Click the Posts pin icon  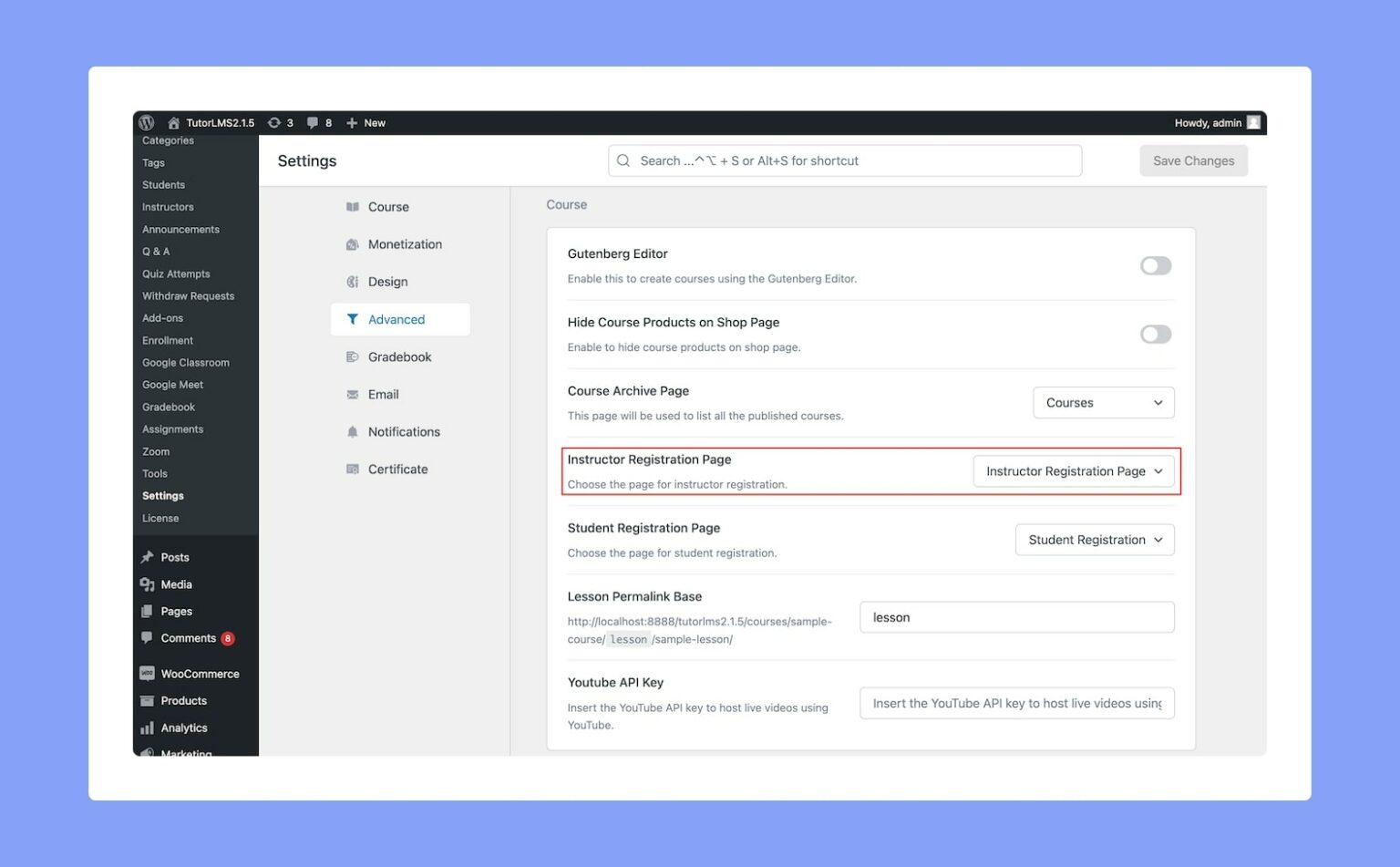147,557
